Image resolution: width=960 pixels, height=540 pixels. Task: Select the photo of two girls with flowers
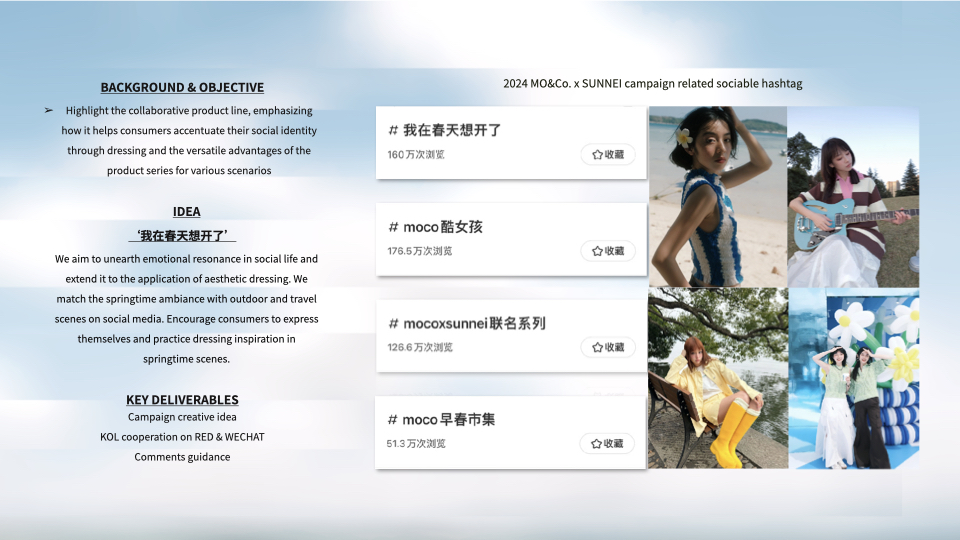(852, 378)
